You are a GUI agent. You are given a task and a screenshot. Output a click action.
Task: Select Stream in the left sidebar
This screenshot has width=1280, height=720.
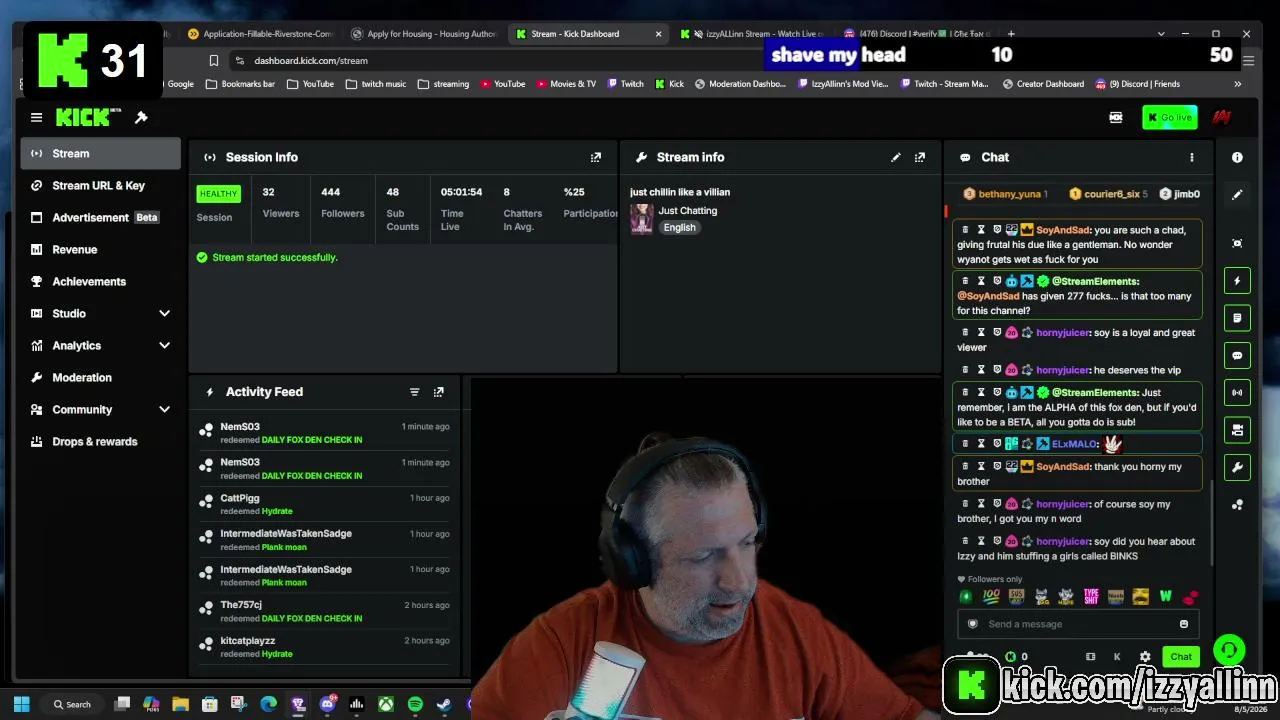(100, 153)
